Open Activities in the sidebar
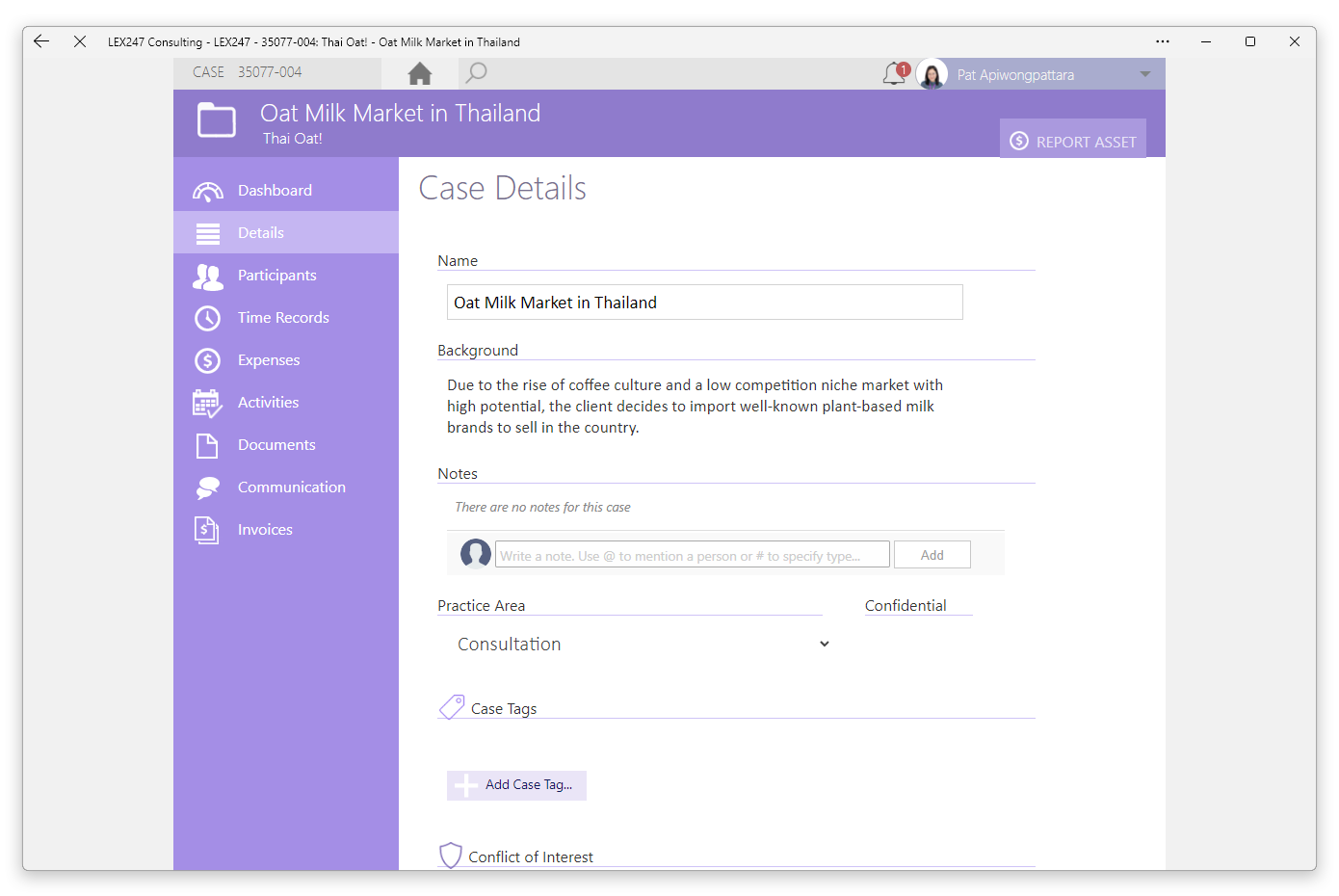This screenshot has height=896, width=1339. pos(286,402)
